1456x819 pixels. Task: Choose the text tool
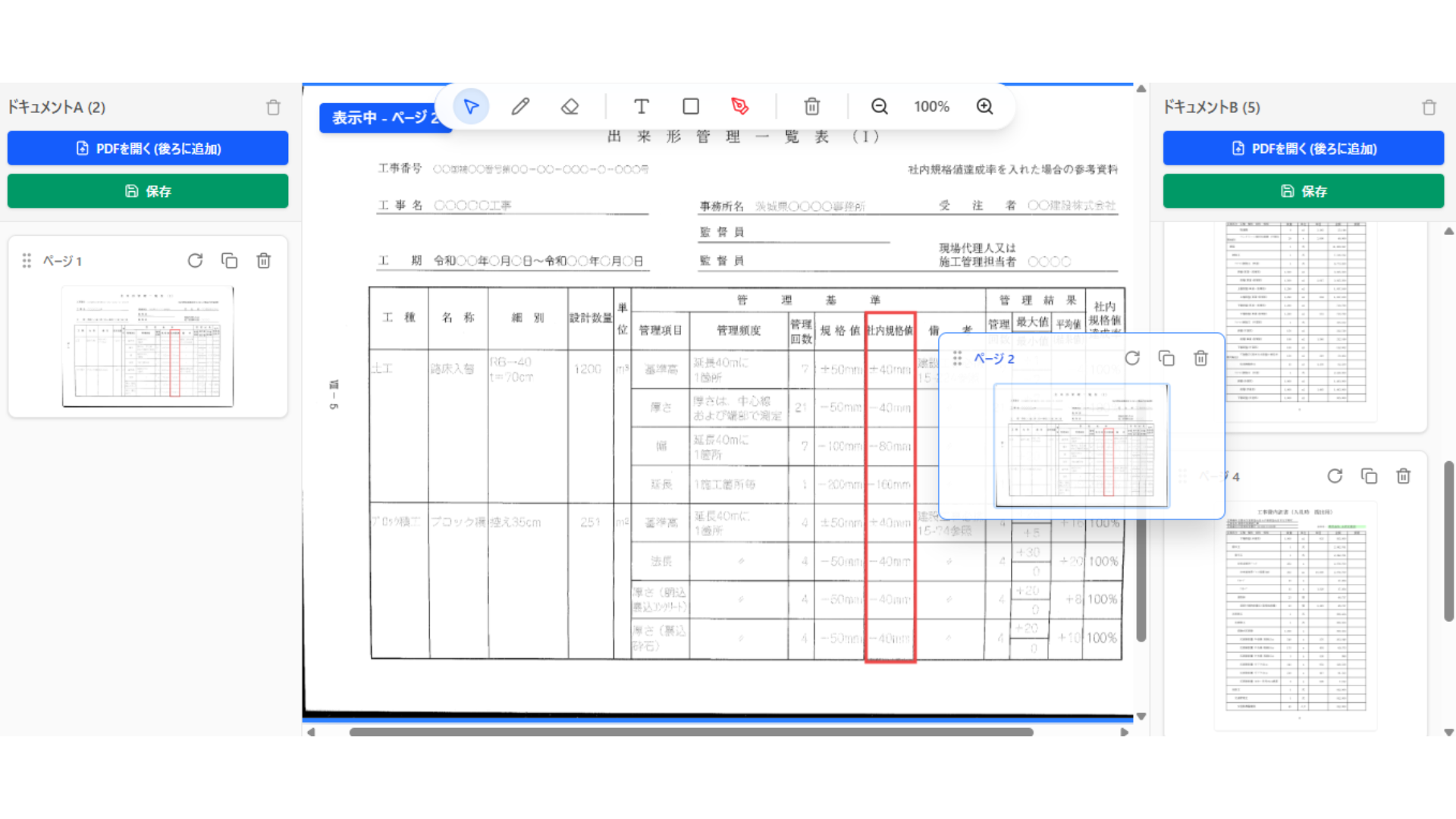click(642, 106)
